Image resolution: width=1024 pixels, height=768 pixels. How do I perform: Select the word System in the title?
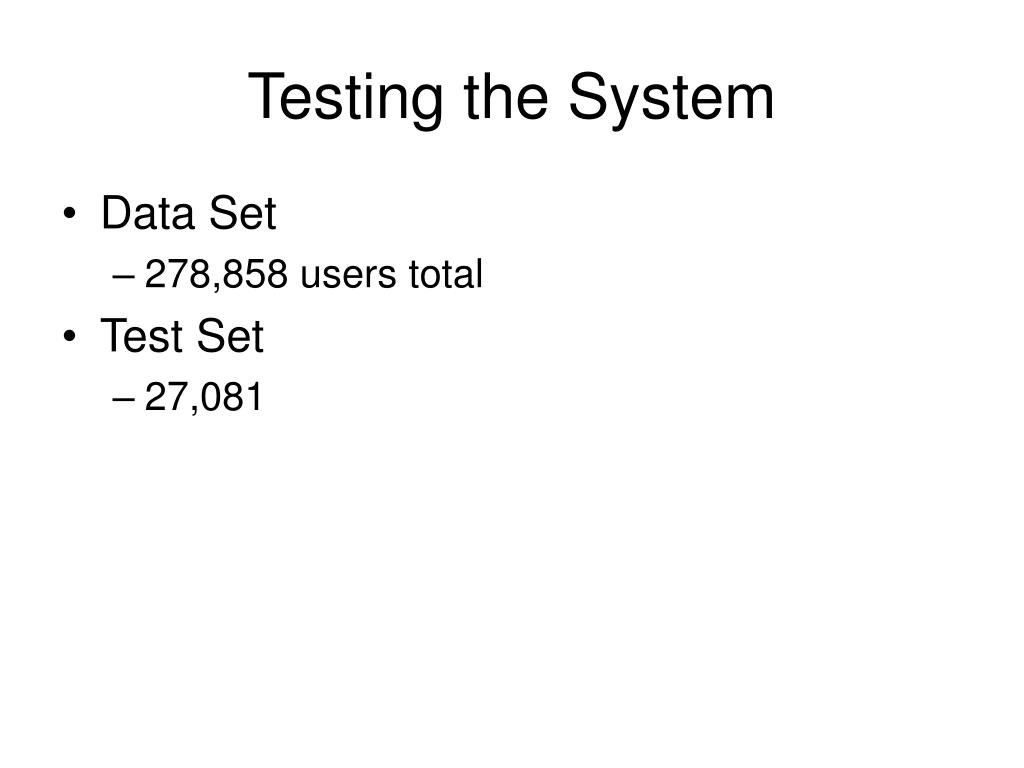(x=671, y=99)
